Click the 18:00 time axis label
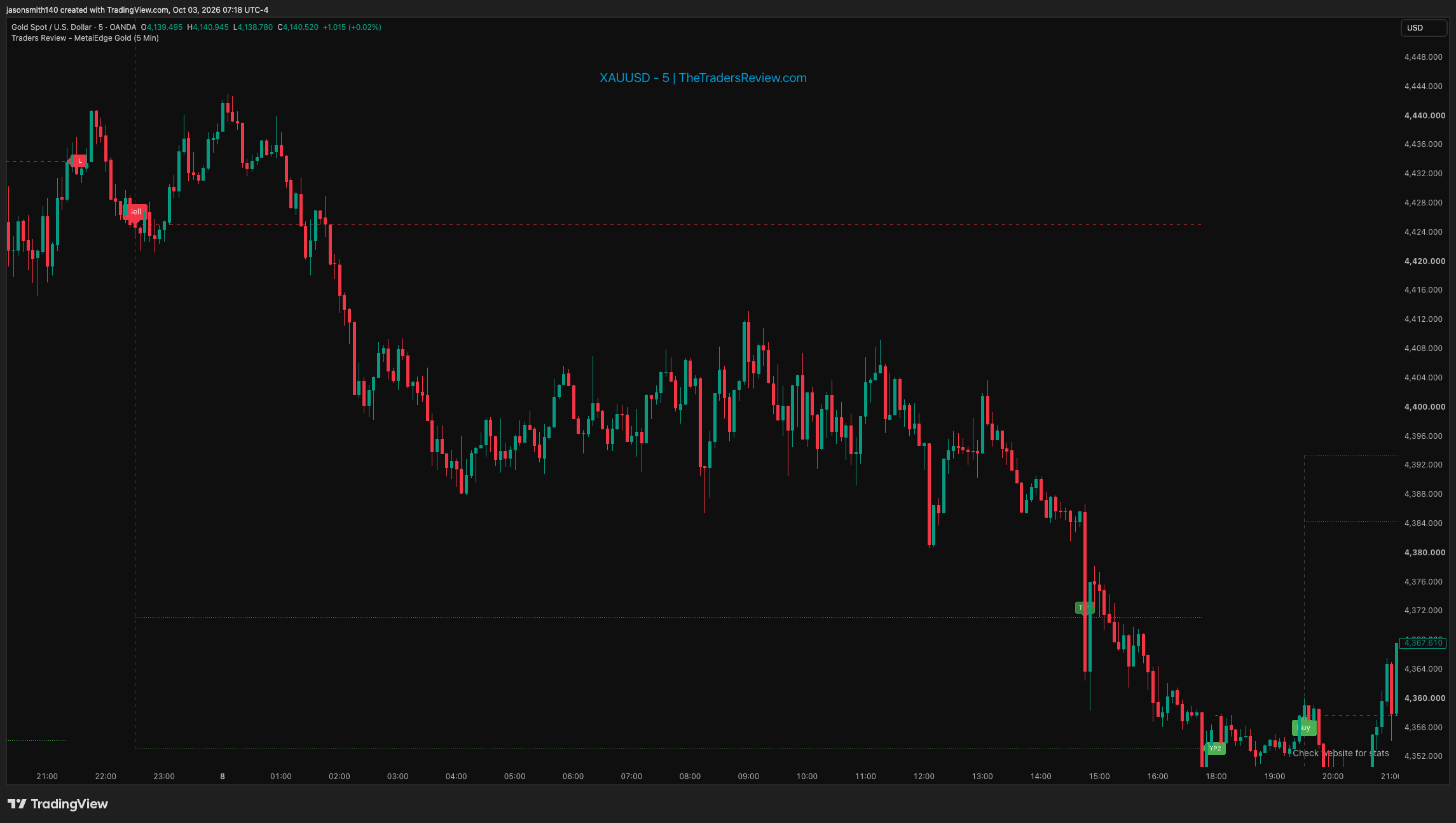The width and height of the screenshot is (1456, 823). pos(1216,777)
